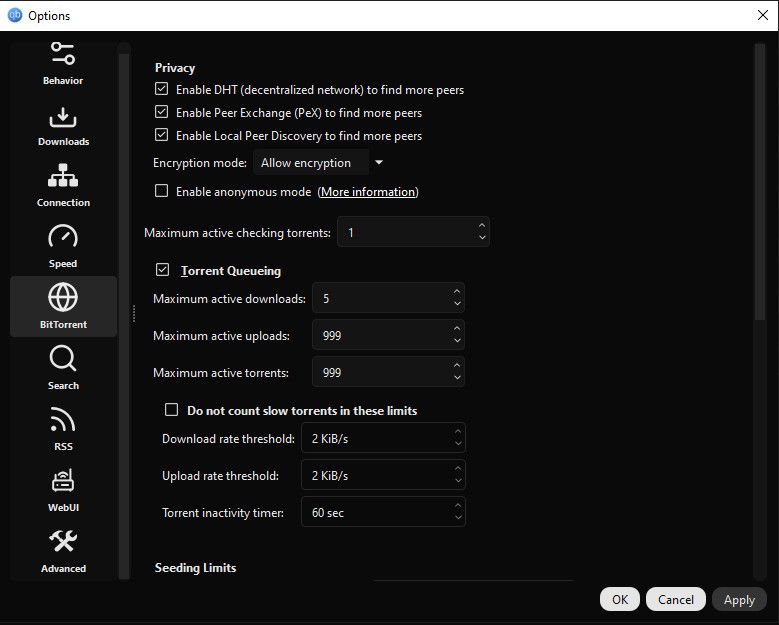Open the Search magnifier icon
Screen dimensions: 779x625
tap(63, 358)
